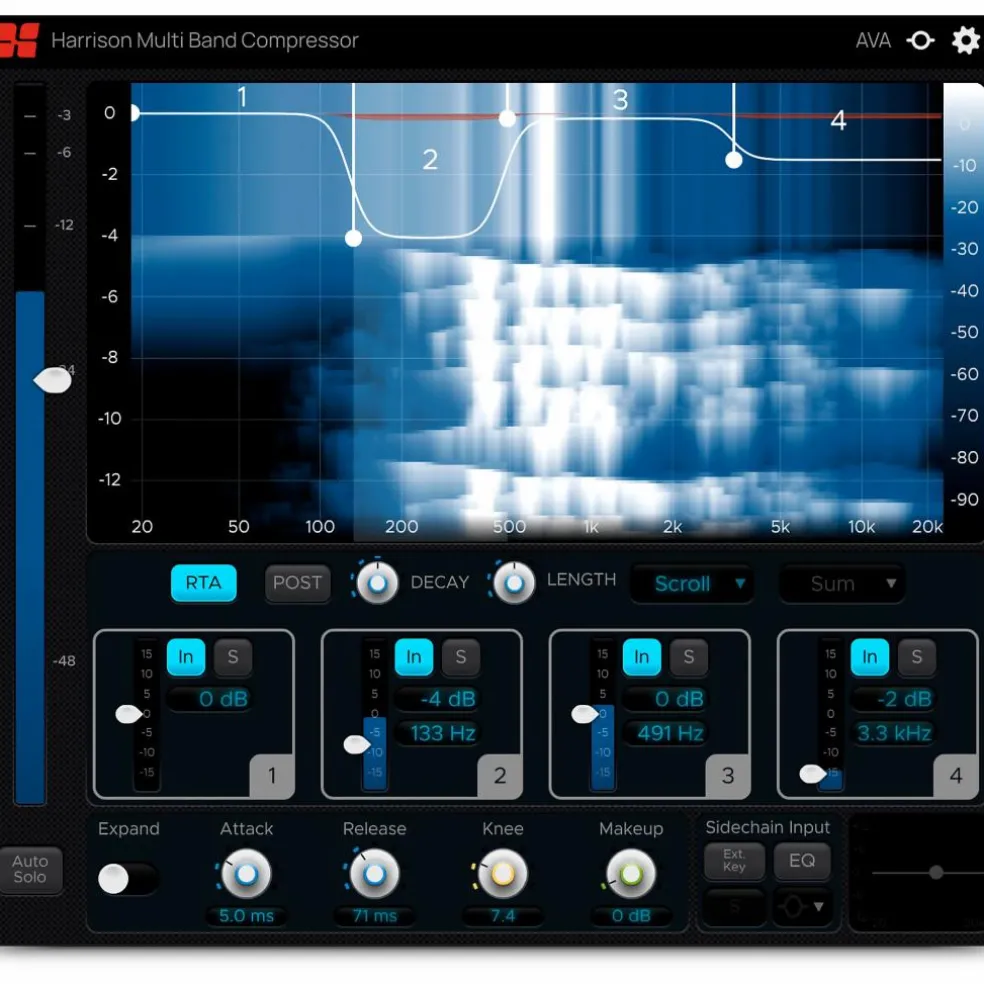Click band 4 frequency 3.3 kHz
The width and height of the screenshot is (984, 984).
pyautogui.click(x=893, y=733)
